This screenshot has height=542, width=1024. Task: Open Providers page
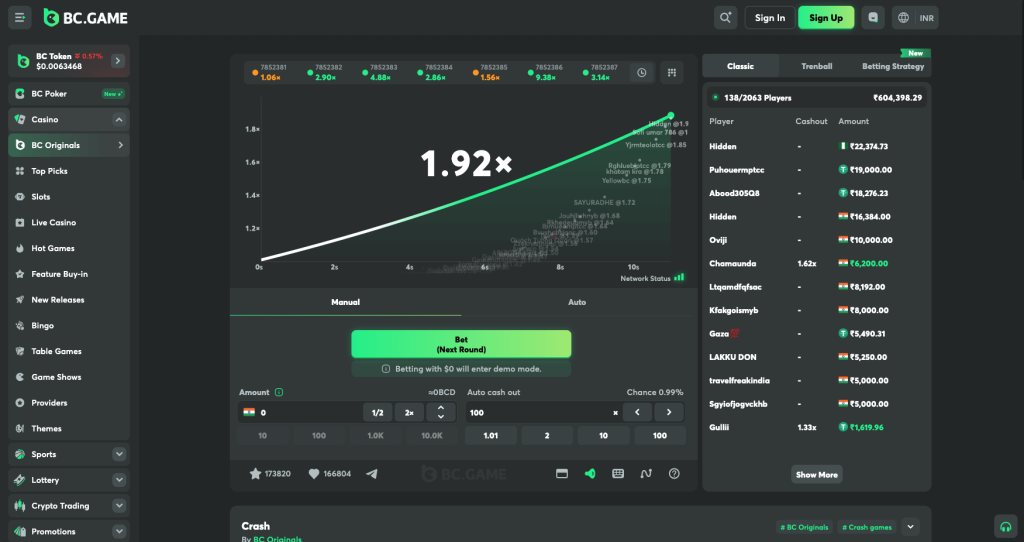69,403
